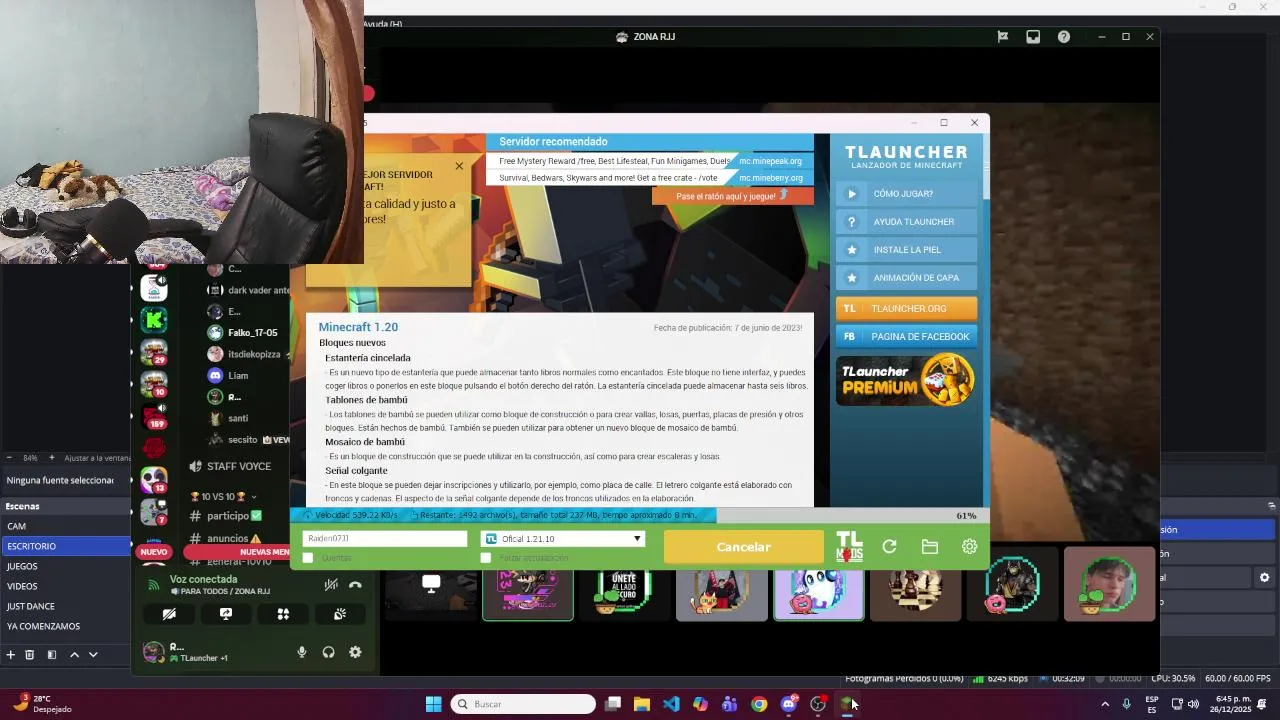Open the Oficial 1.21.10 version dropdown
Image resolution: width=1280 pixels, height=720 pixels.
tap(563, 539)
